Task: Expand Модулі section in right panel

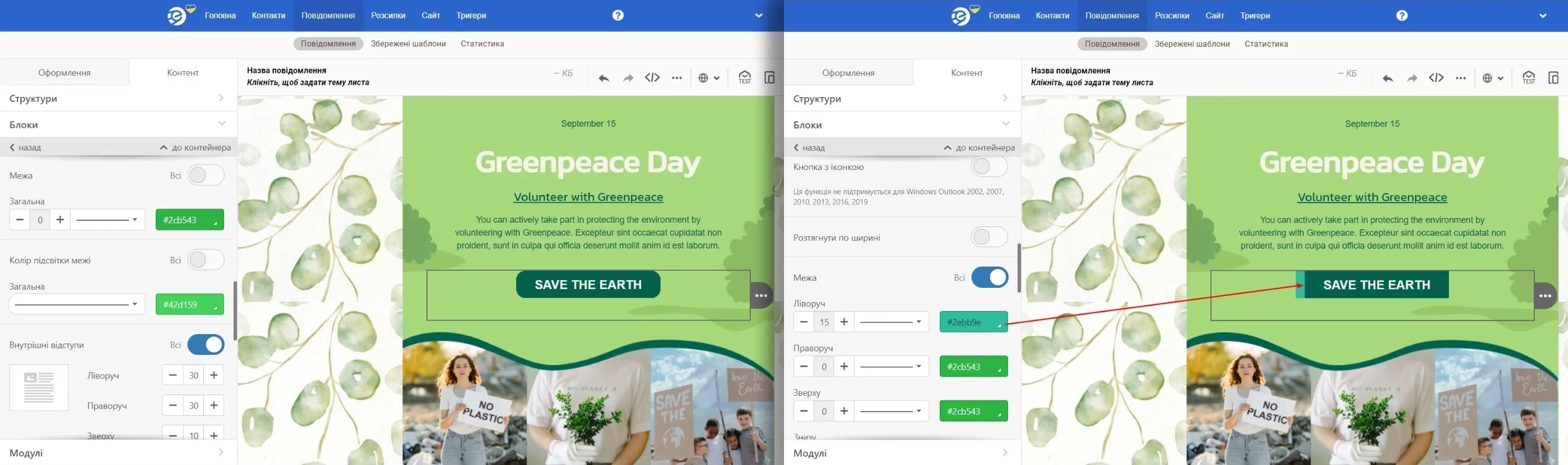Action: [902, 453]
